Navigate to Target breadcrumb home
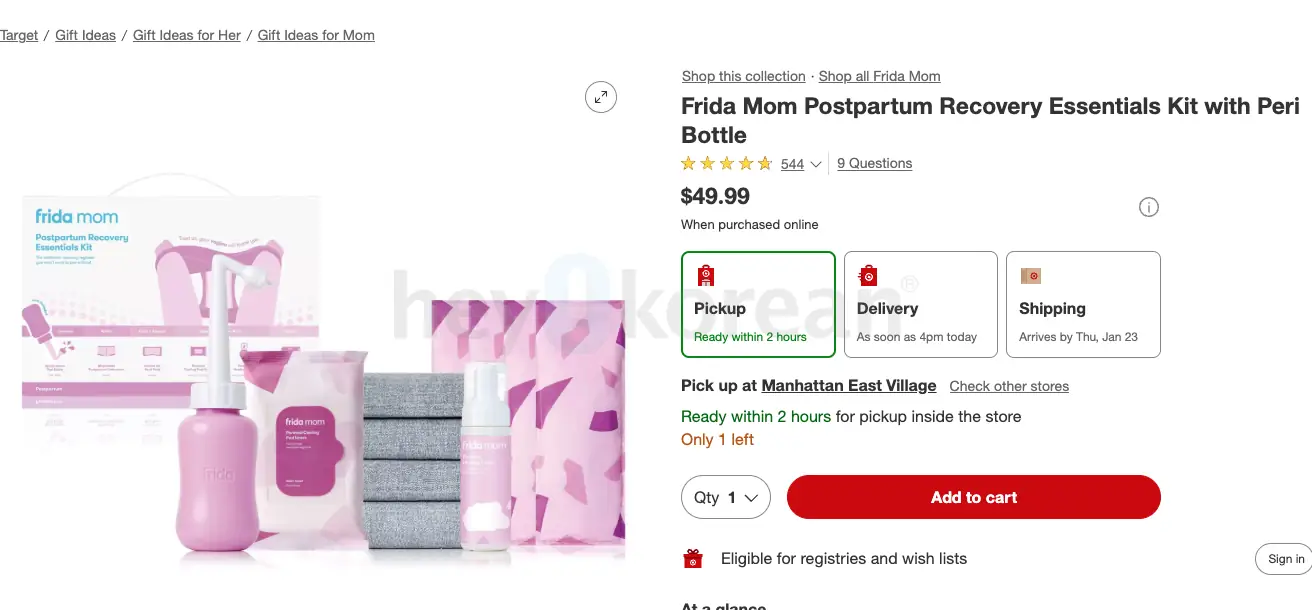The width and height of the screenshot is (1312, 610). click(19, 35)
